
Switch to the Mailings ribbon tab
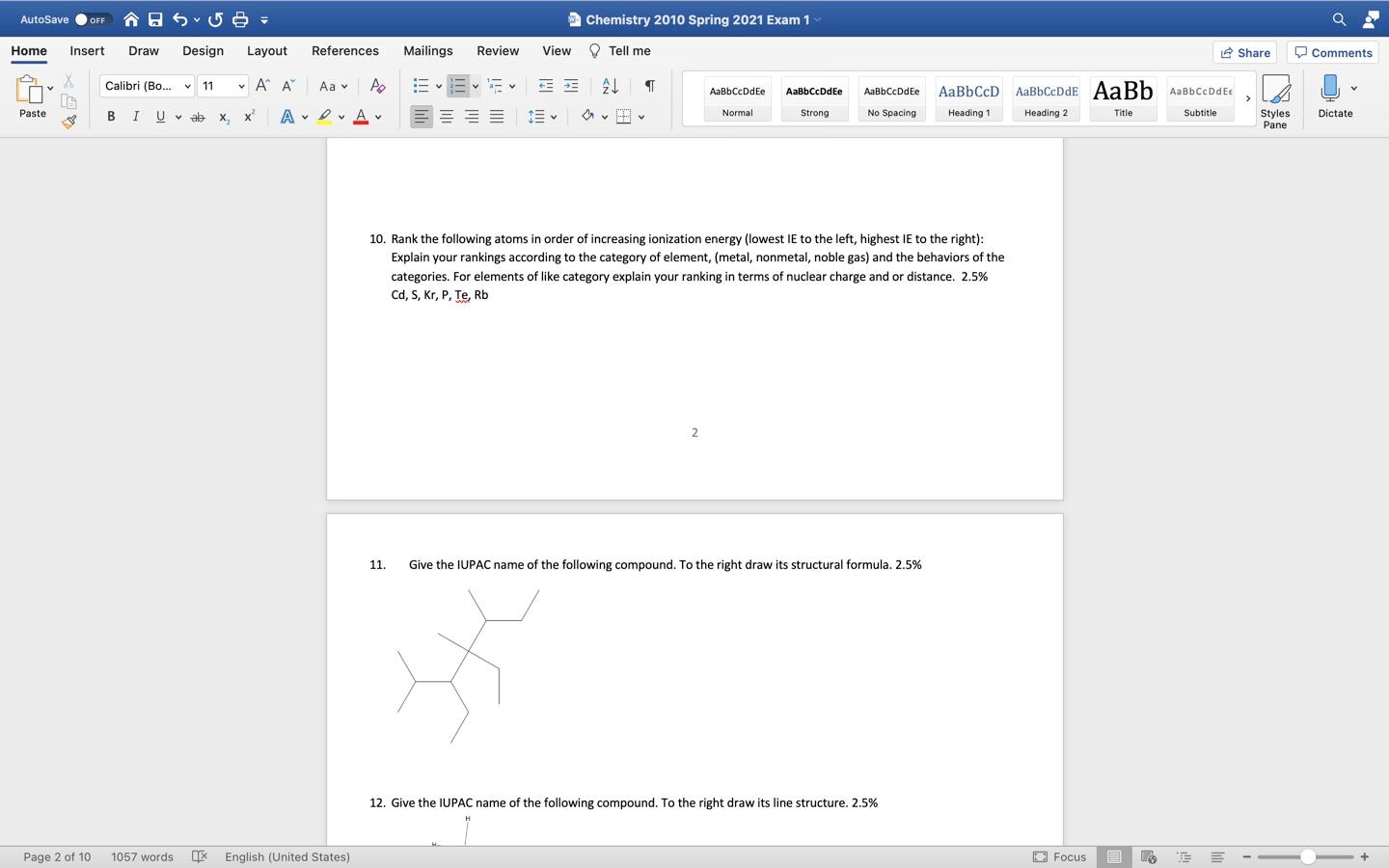tap(427, 50)
